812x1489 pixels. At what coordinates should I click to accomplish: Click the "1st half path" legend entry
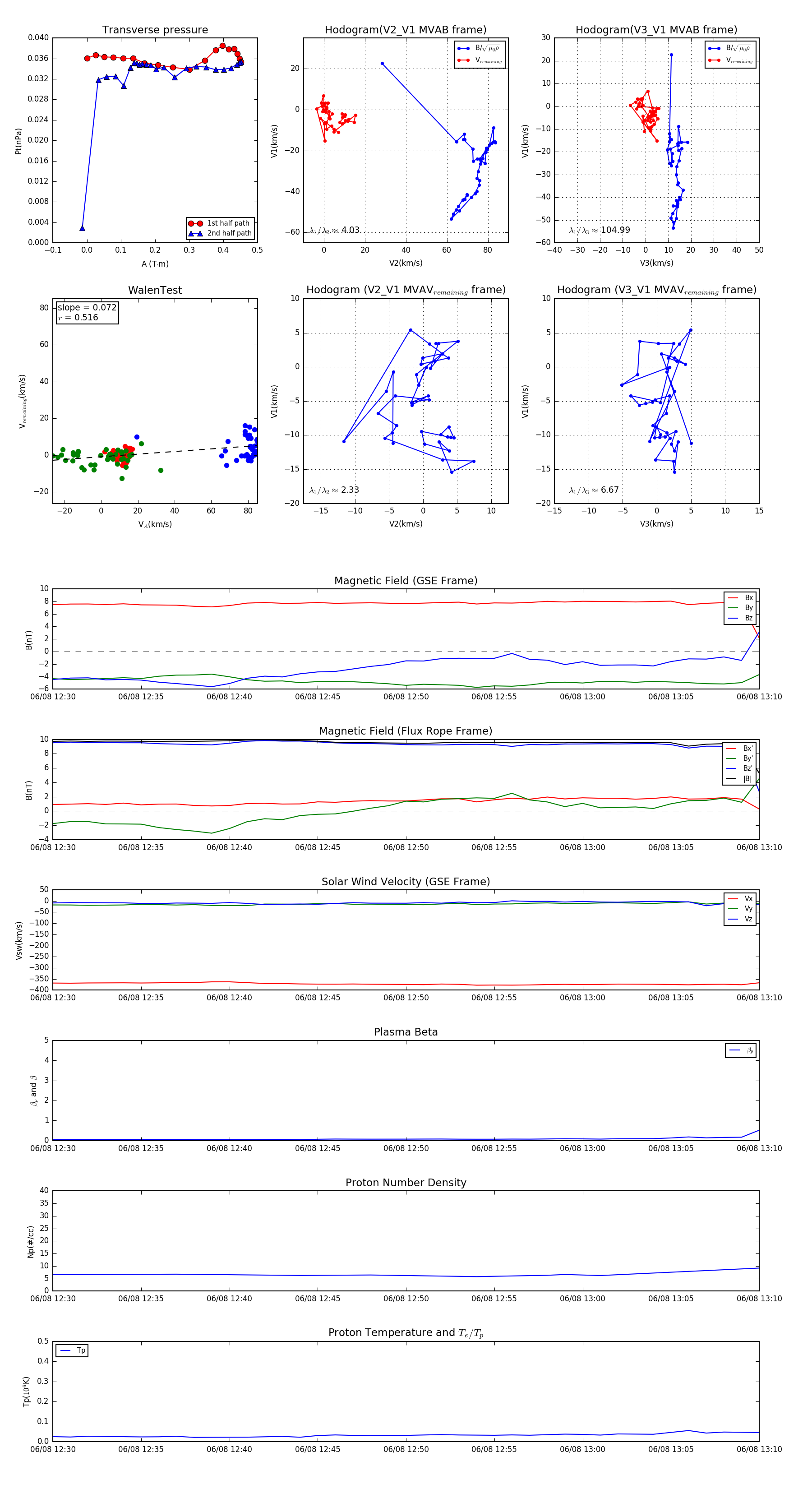220,223
